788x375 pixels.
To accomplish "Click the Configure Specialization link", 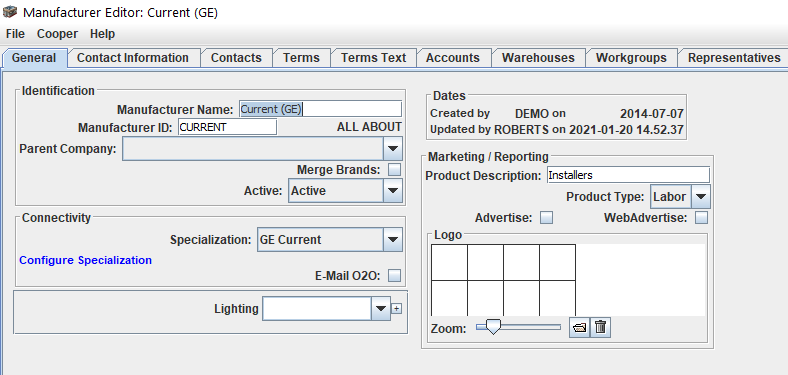I will (85, 260).
